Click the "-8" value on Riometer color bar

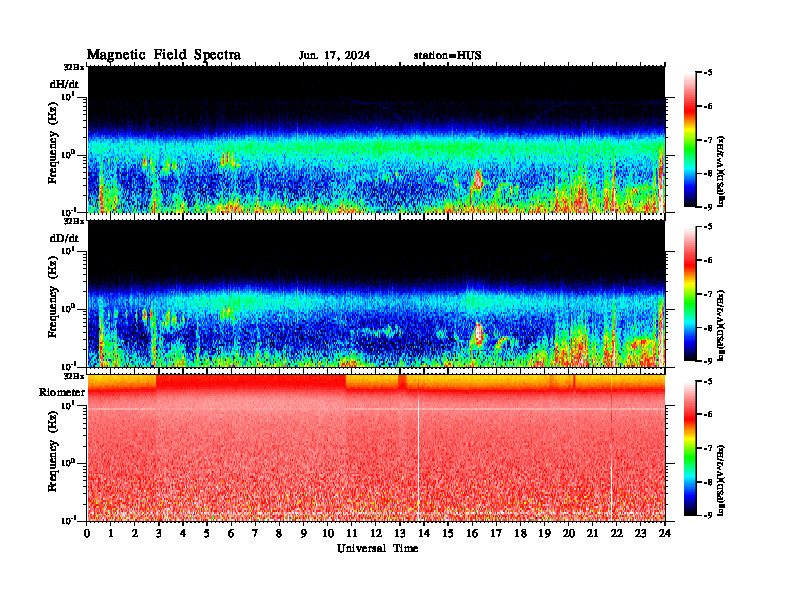708,482
